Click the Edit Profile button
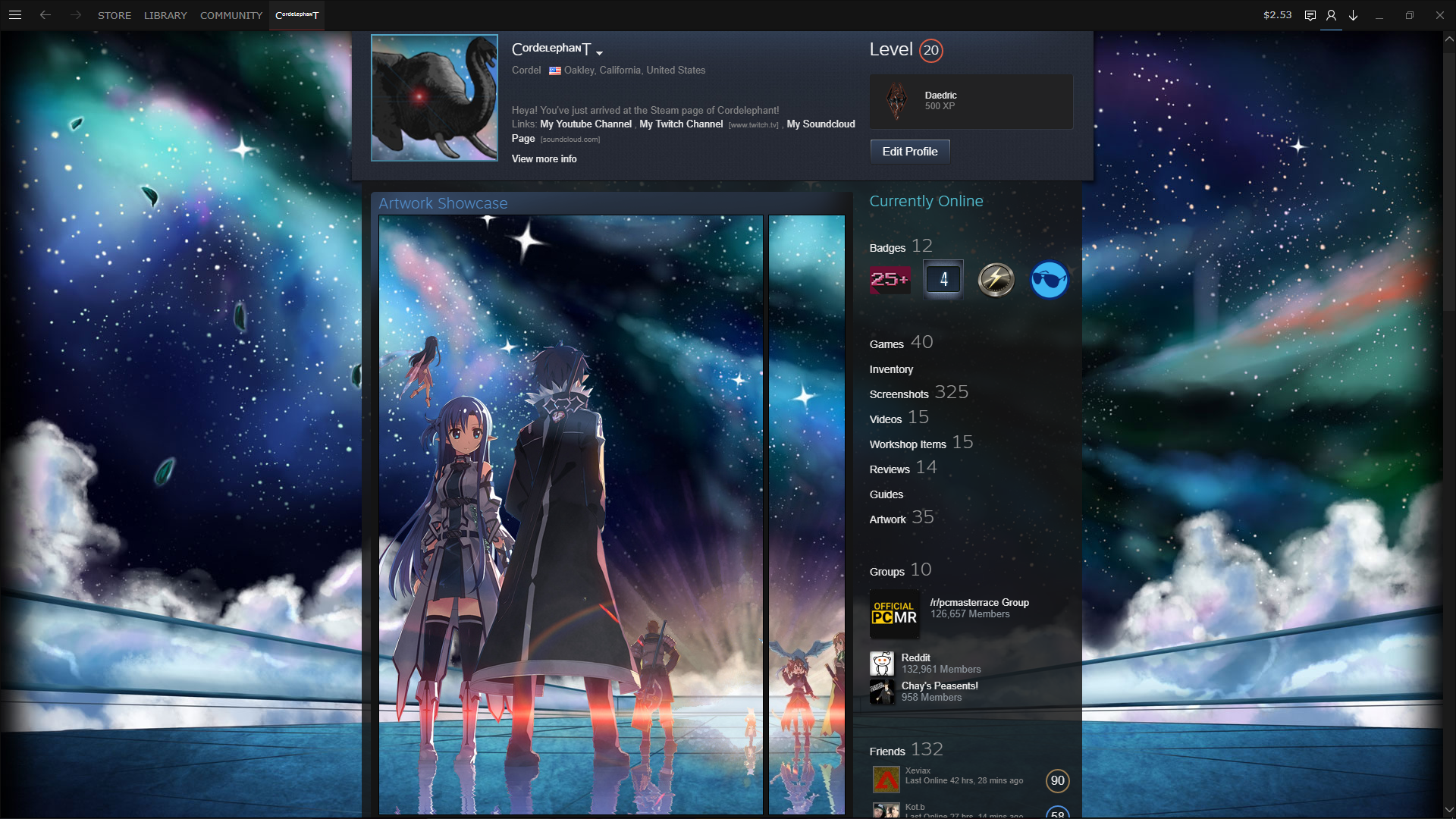Image resolution: width=1456 pixels, height=819 pixels. click(909, 151)
